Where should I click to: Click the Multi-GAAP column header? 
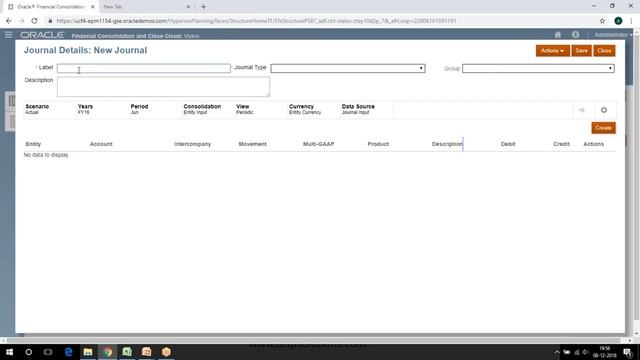(x=318, y=144)
